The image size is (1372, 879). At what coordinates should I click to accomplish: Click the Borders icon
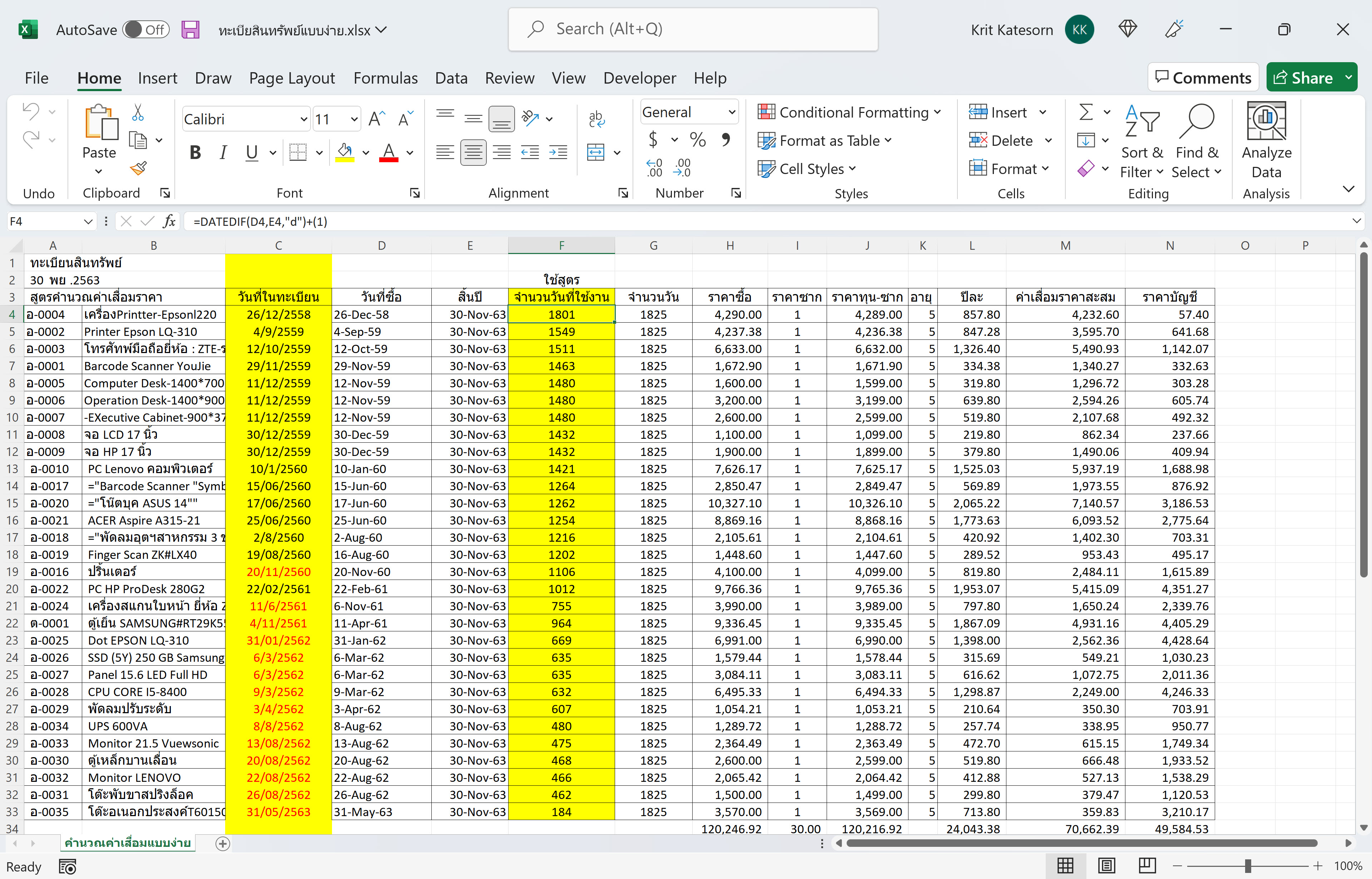(298, 153)
